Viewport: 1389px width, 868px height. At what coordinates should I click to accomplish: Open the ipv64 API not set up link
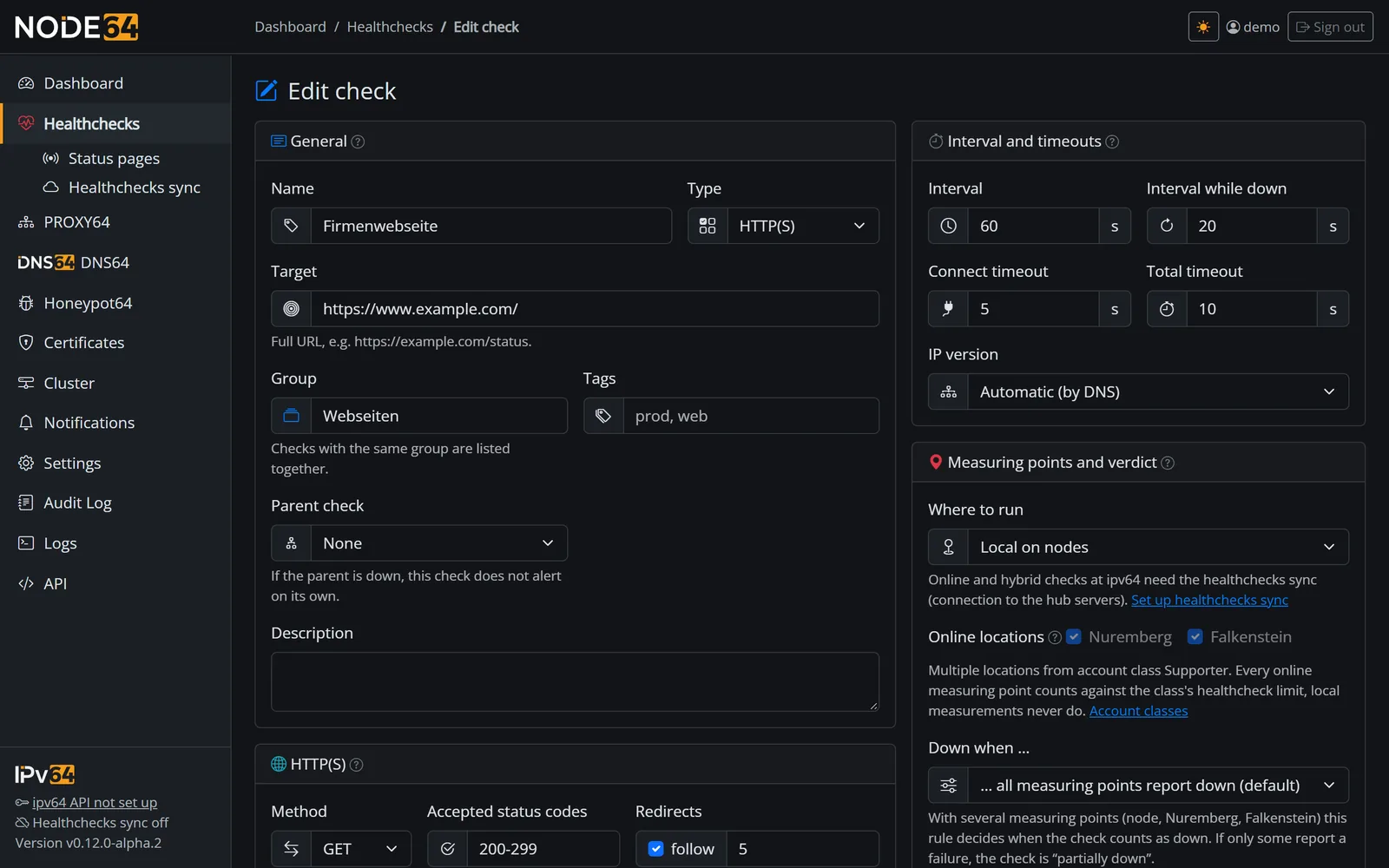pyautogui.click(x=95, y=803)
